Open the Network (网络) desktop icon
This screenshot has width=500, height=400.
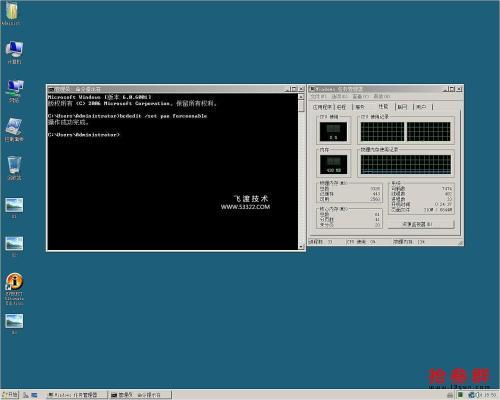(x=14, y=91)
